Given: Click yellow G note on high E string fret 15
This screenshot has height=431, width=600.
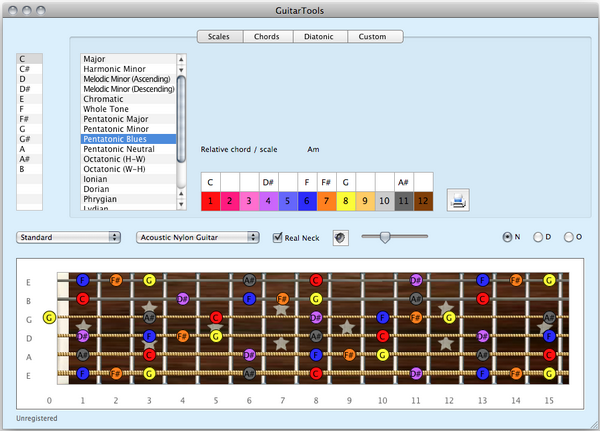Looking at the screenshot, I should click(x=549, y=280).
